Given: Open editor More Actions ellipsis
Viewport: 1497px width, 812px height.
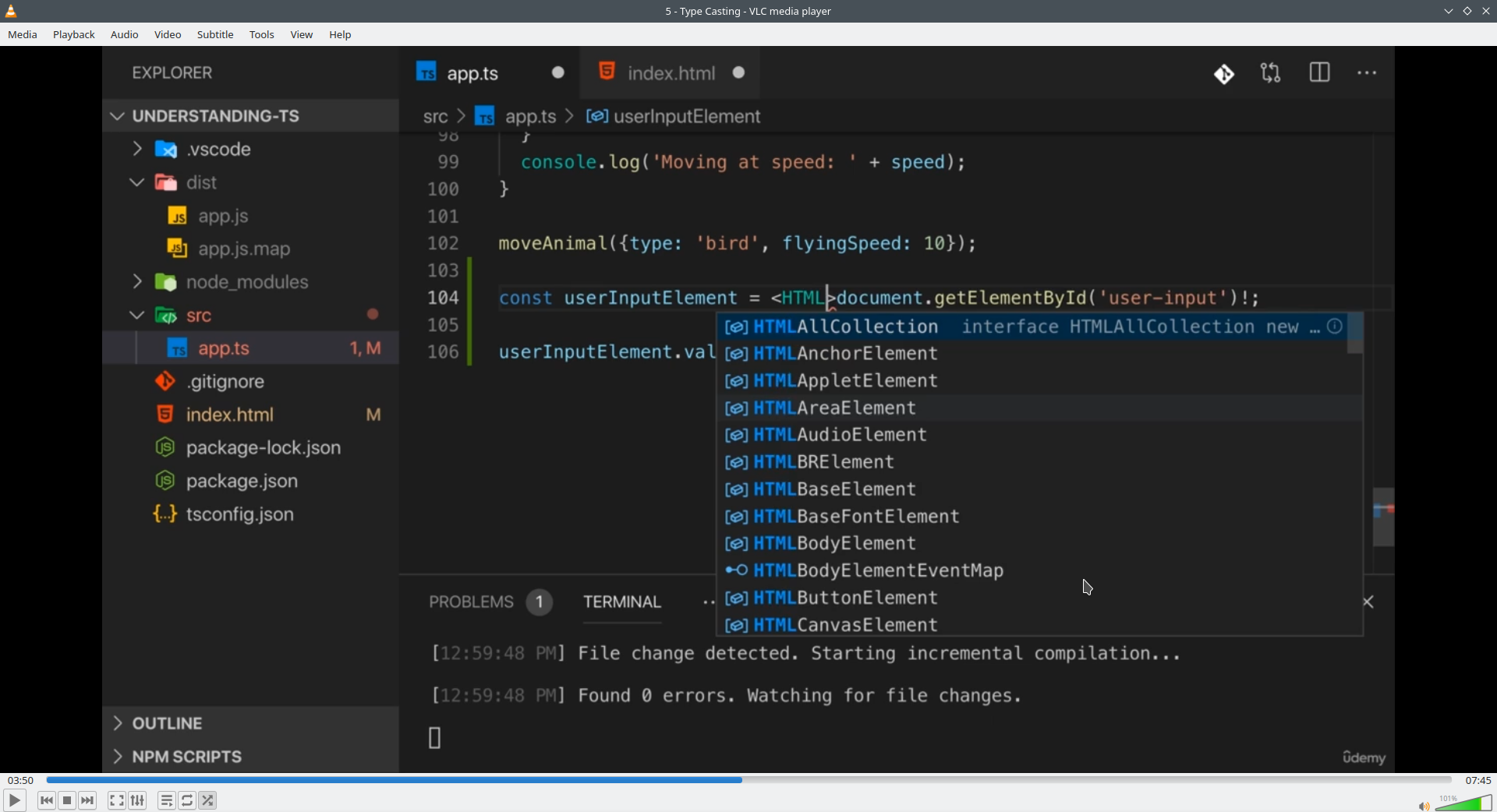Looking at the screenshot, I should [1367, 73].
